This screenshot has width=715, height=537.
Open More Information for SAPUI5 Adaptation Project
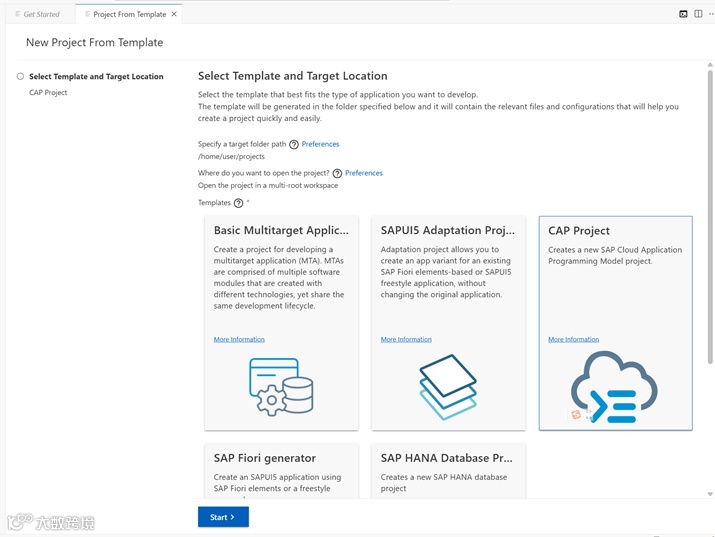click(406, 340)
